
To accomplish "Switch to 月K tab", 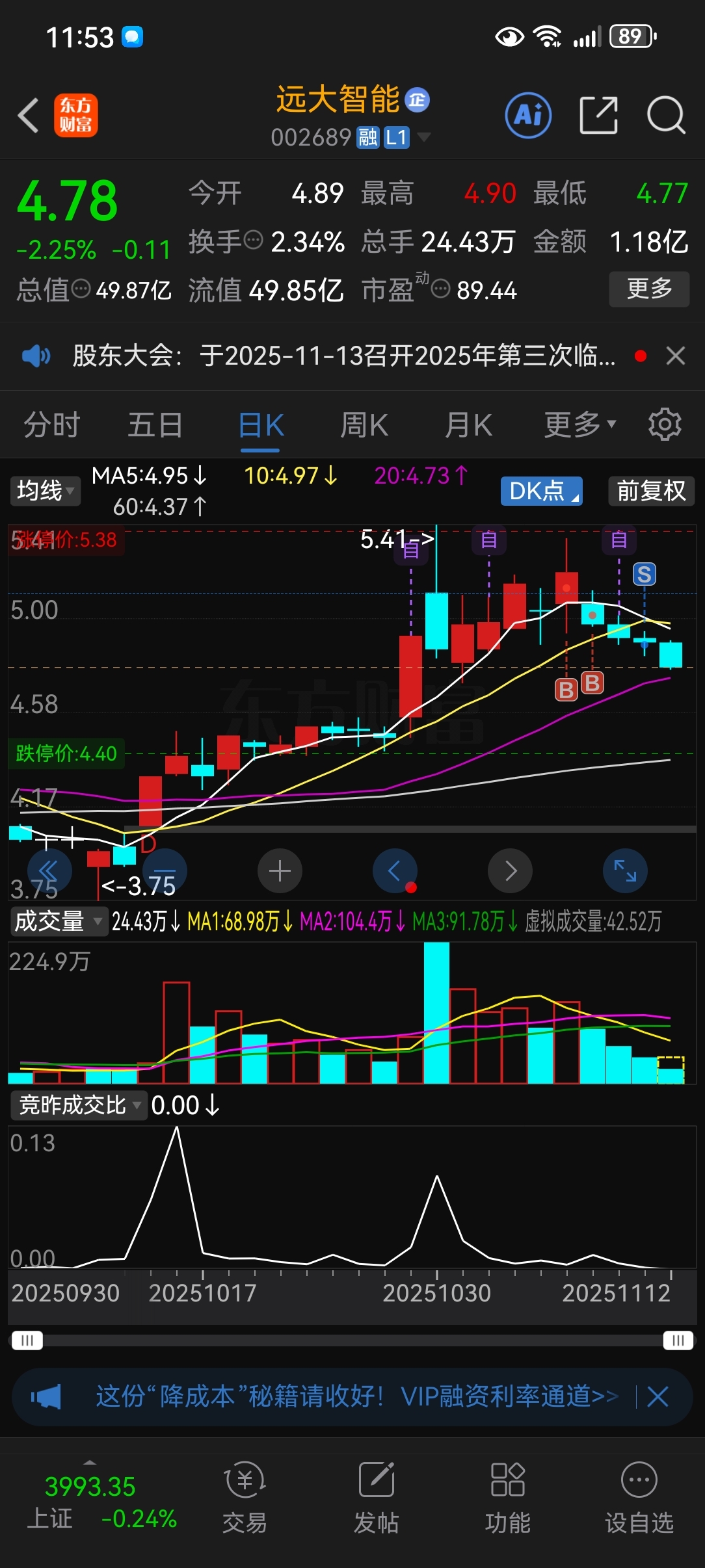I will point(468,425).
